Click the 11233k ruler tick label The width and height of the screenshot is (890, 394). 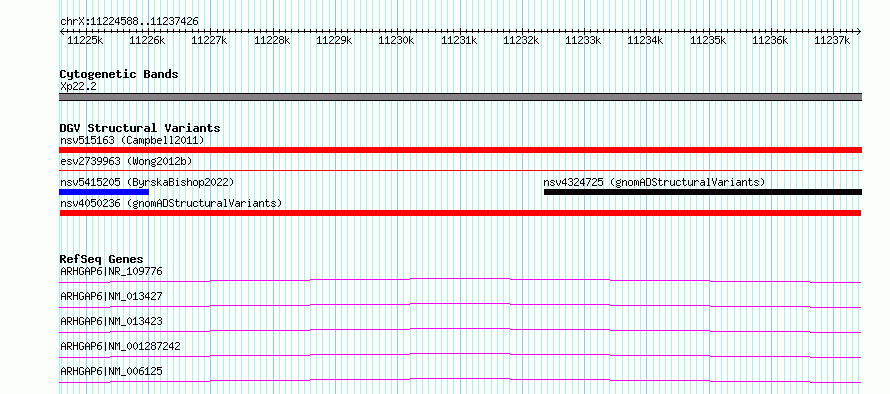(x=583, y=40)
